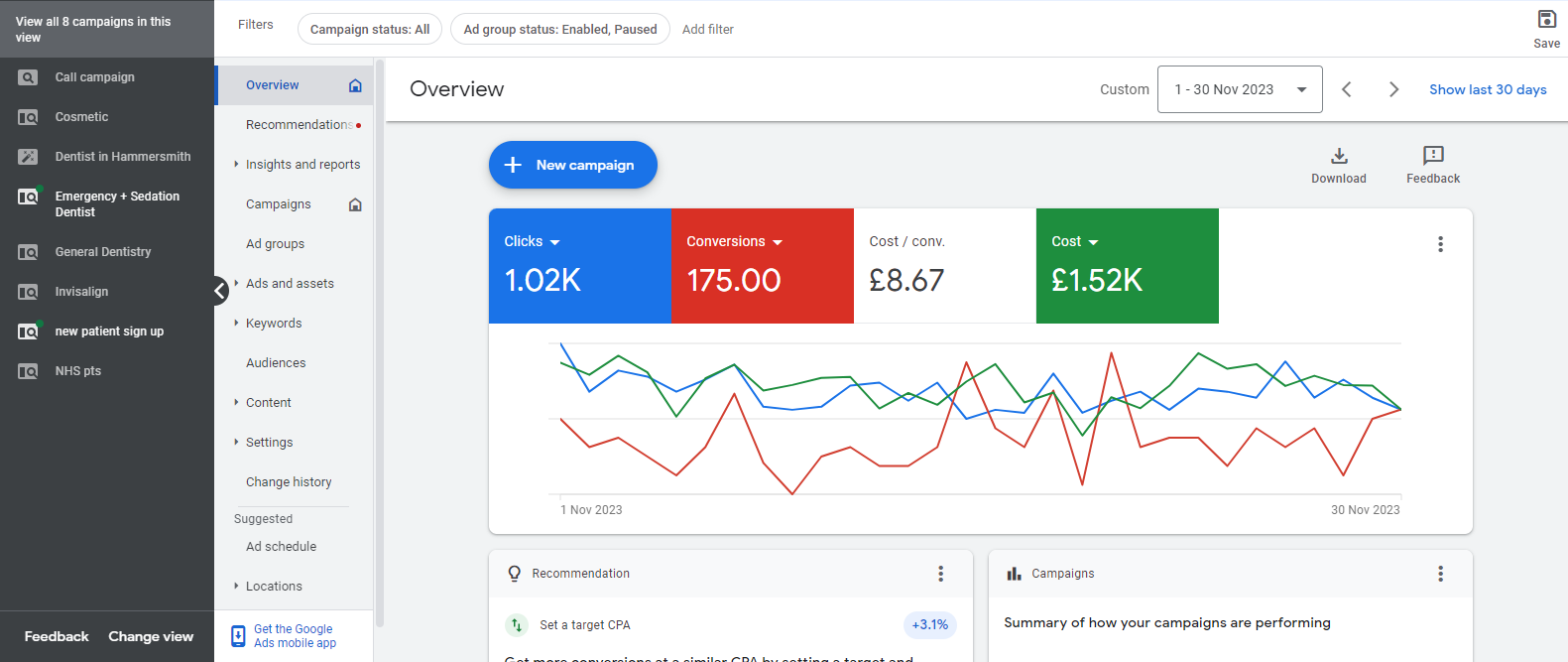1568x662 pixels.
Task: Open the Feedback speech bubble icon
Action: (1432, 156)
